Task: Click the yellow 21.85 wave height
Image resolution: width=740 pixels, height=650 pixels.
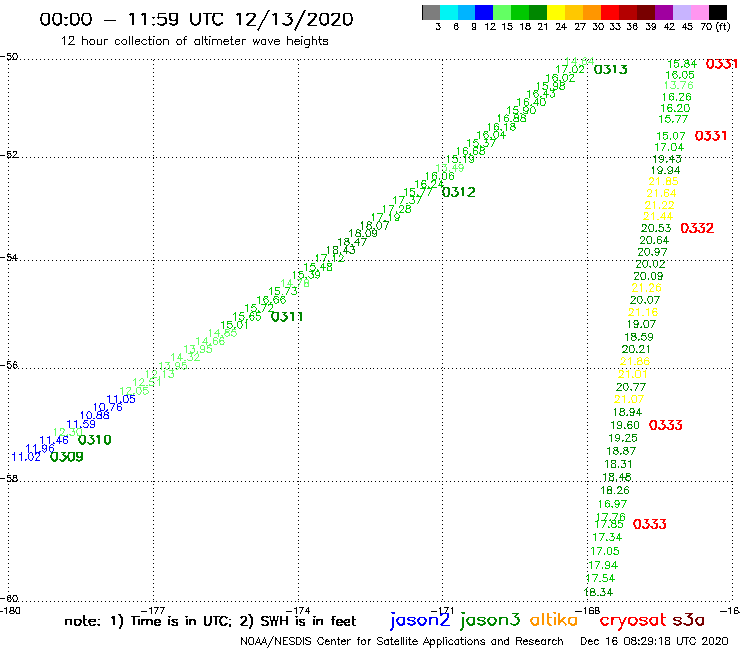Action: click(664, 182)
